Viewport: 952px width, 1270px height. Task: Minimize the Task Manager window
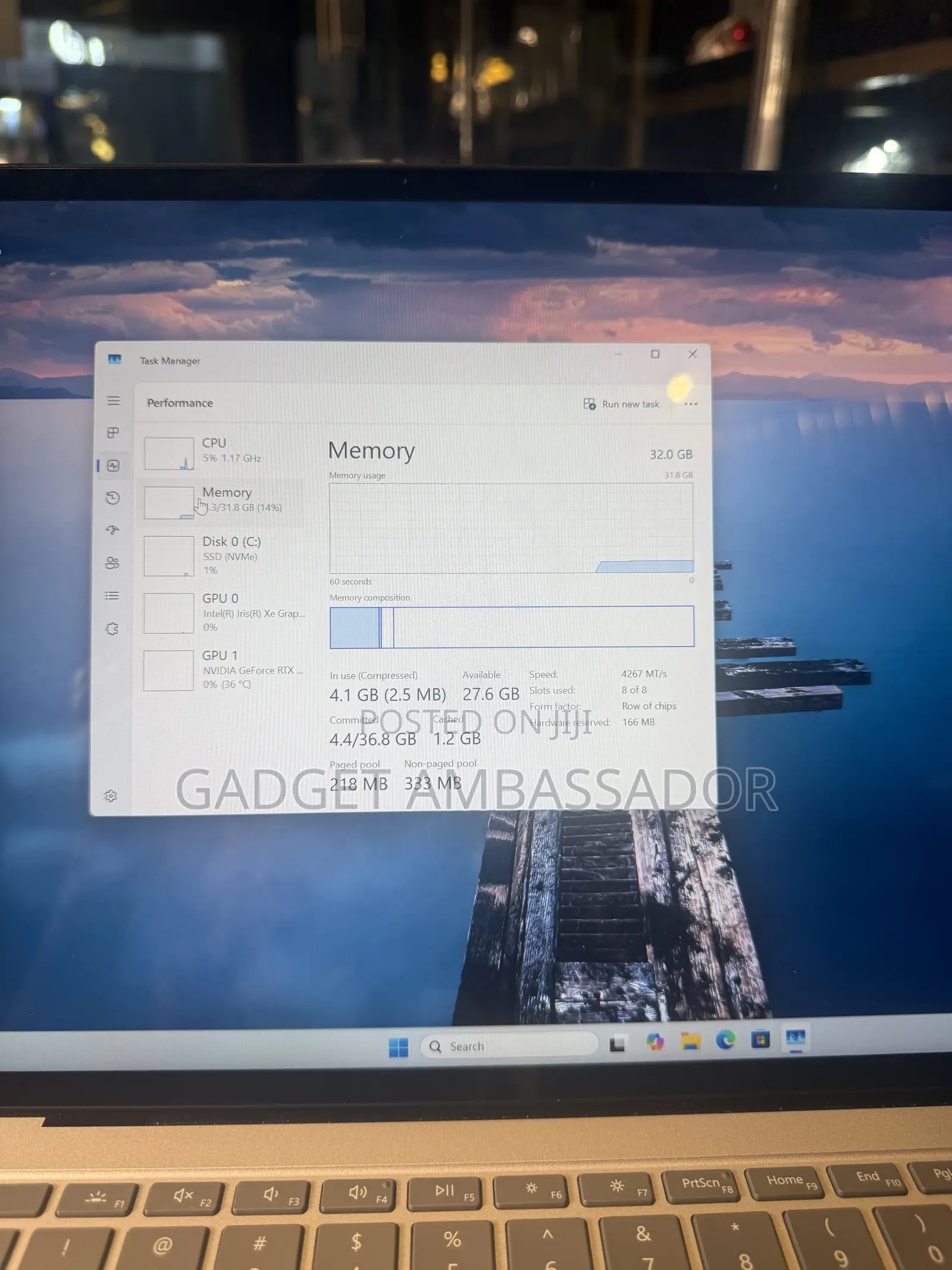[x=618, y=354]
